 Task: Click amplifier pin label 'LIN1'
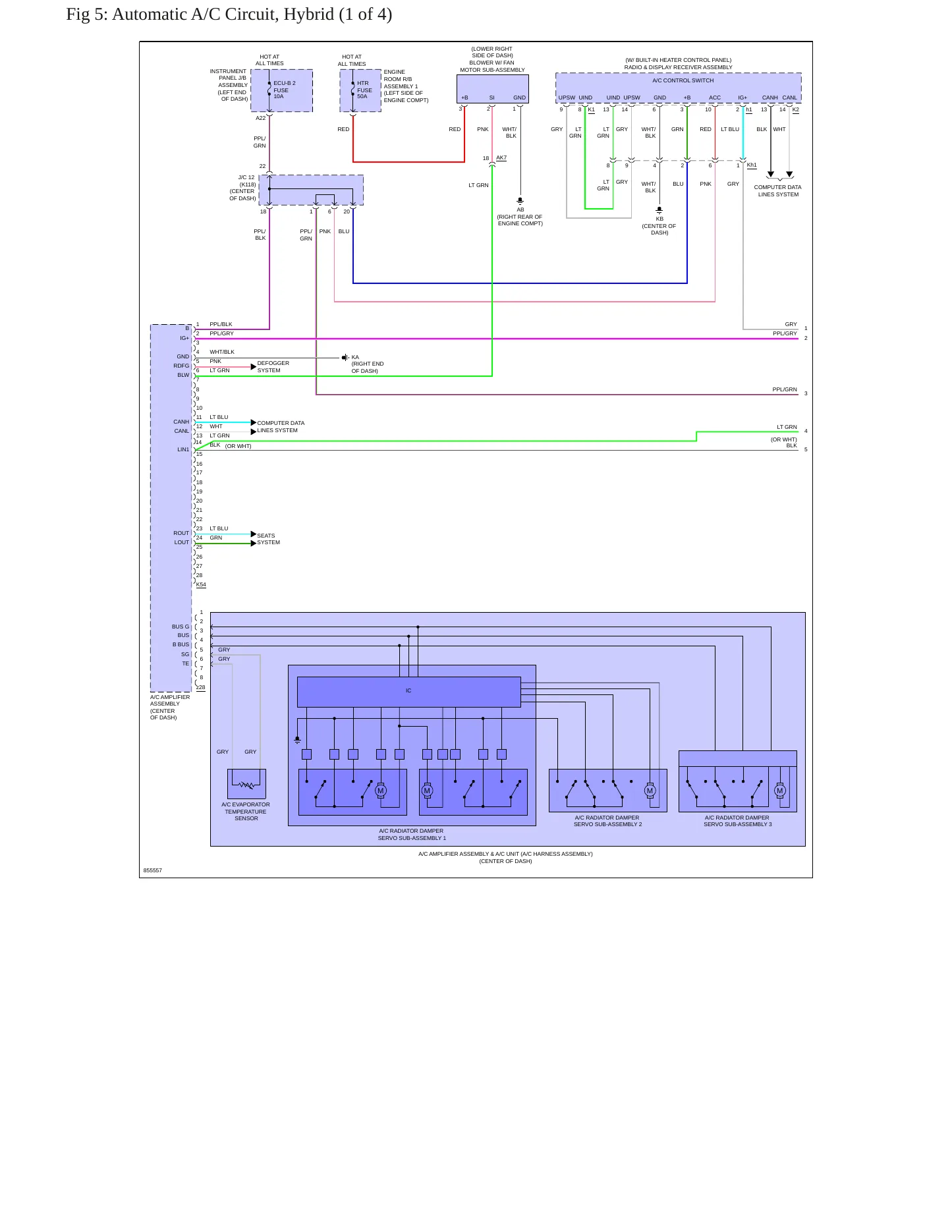click(183, 449)
